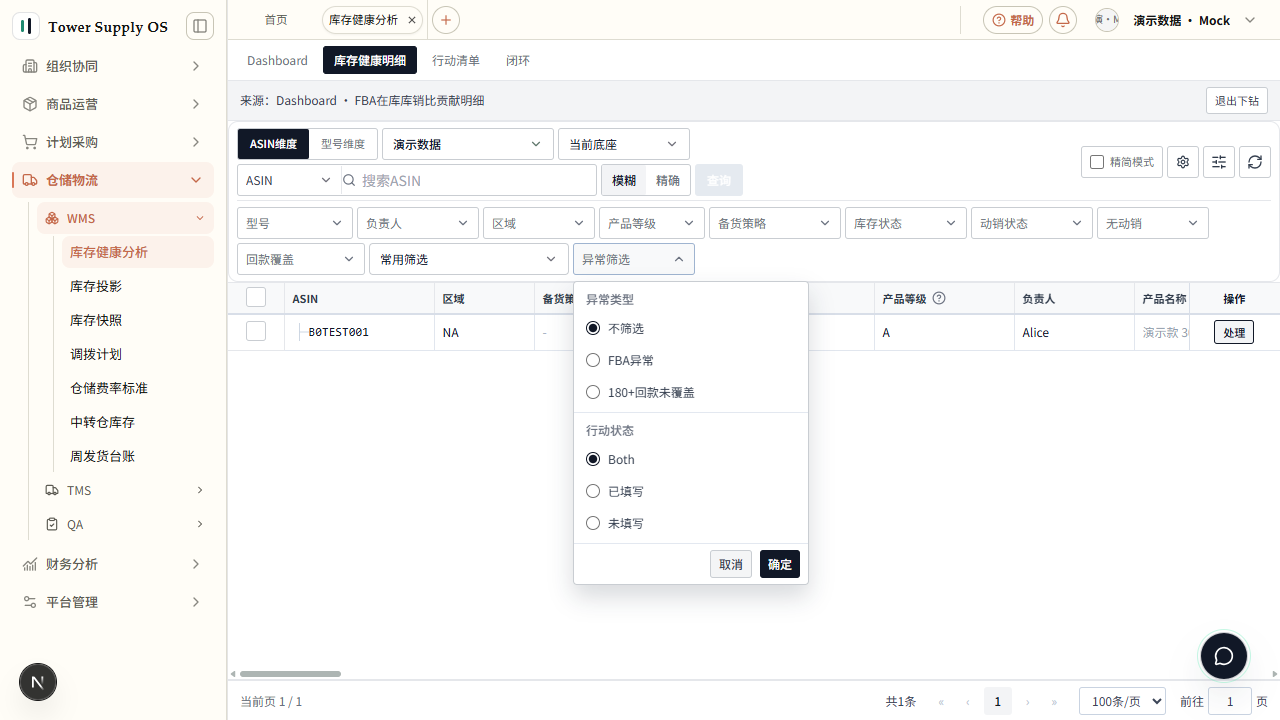Open the settings gear icon
The width and height of the screenshot is (1280, 720).
[1183, 162]
